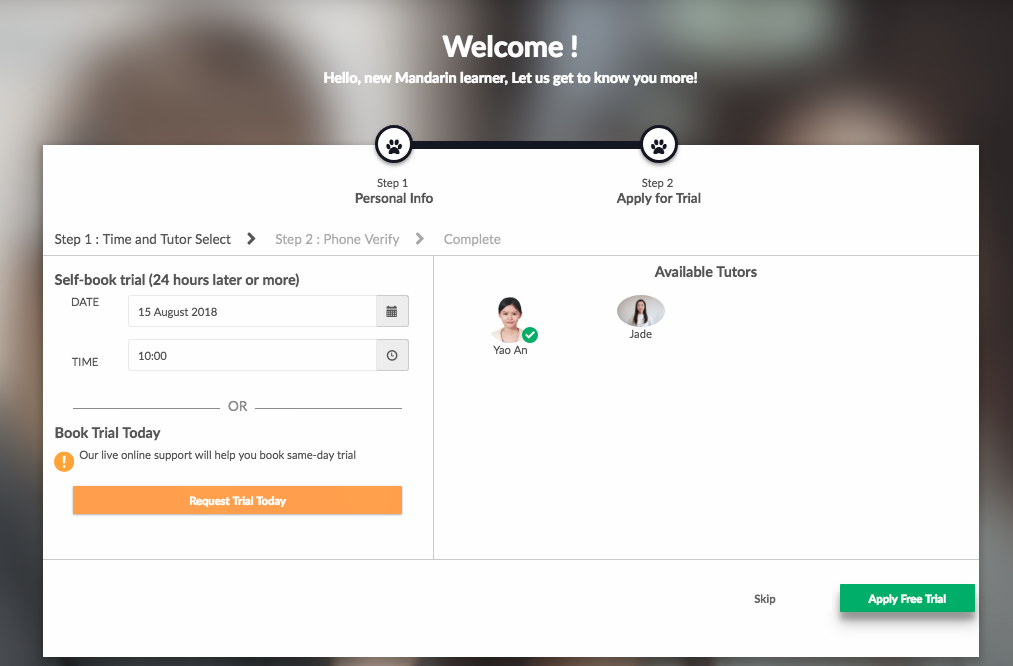Click the orange exclamation notice icon
This screenshot has width=1013, height=666.
coord(64,461)
